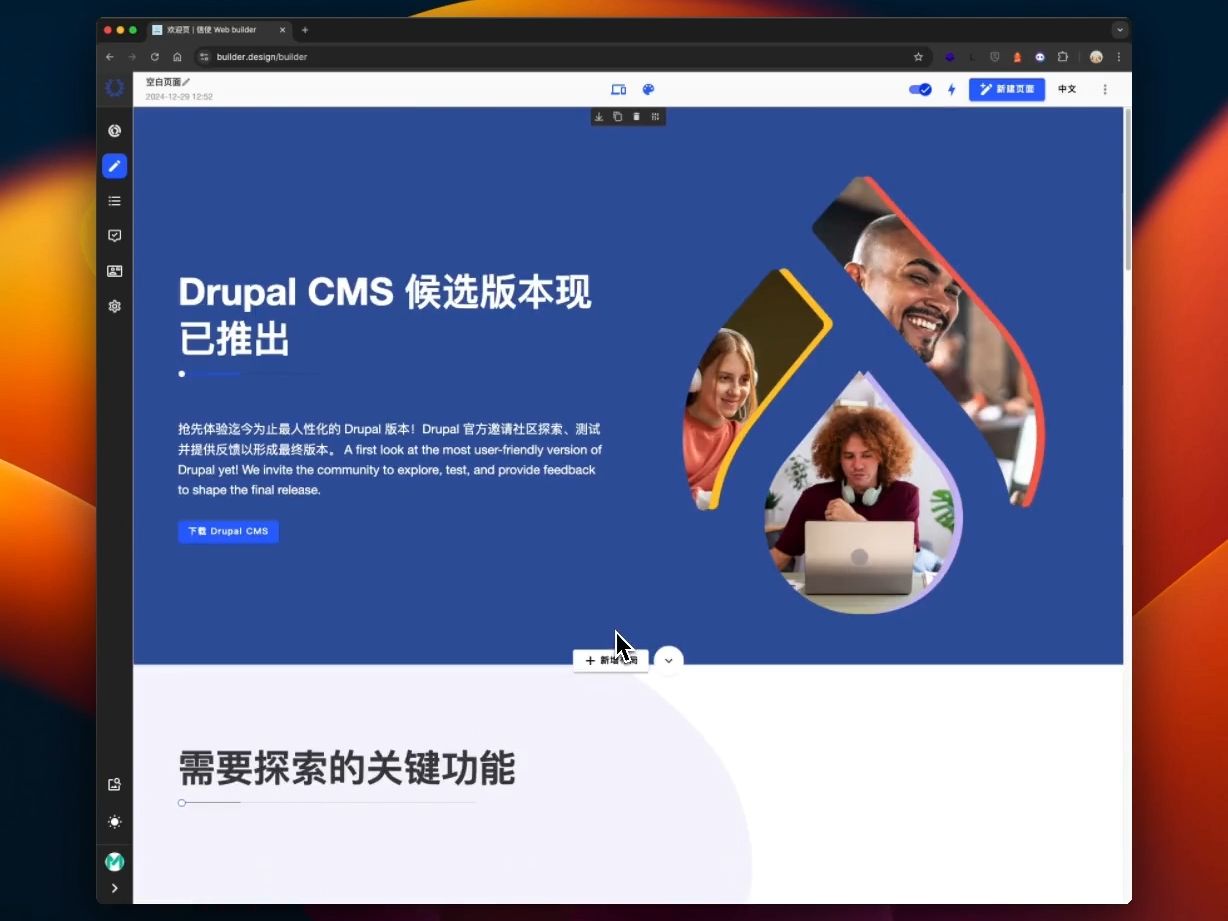Toggle the light/dark mode sun icon
This screenshot has width=1228, height=921.
click(x=115, y=822)
